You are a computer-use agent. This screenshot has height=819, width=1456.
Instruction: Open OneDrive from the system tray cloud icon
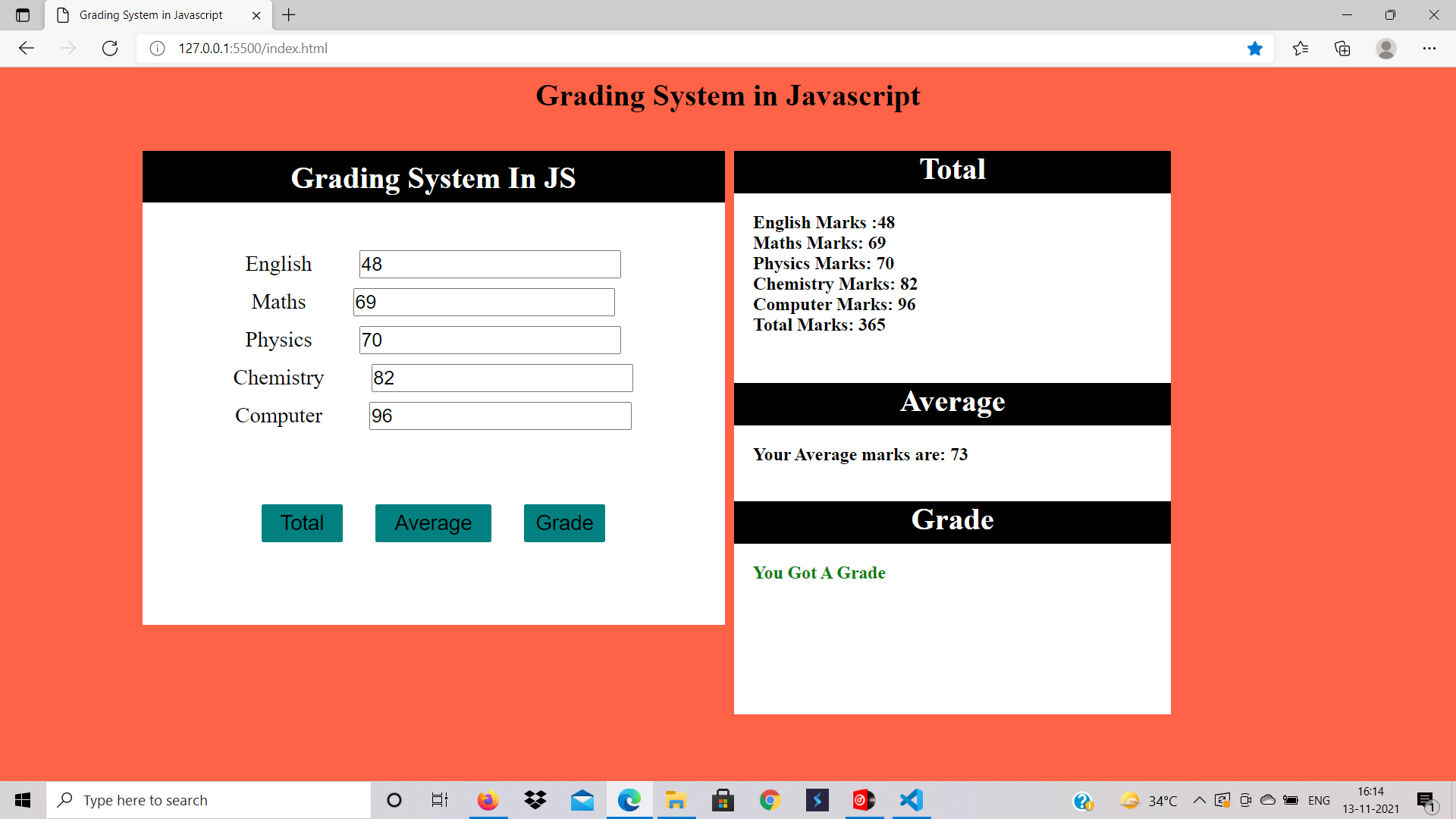(x=1266, y=800)
